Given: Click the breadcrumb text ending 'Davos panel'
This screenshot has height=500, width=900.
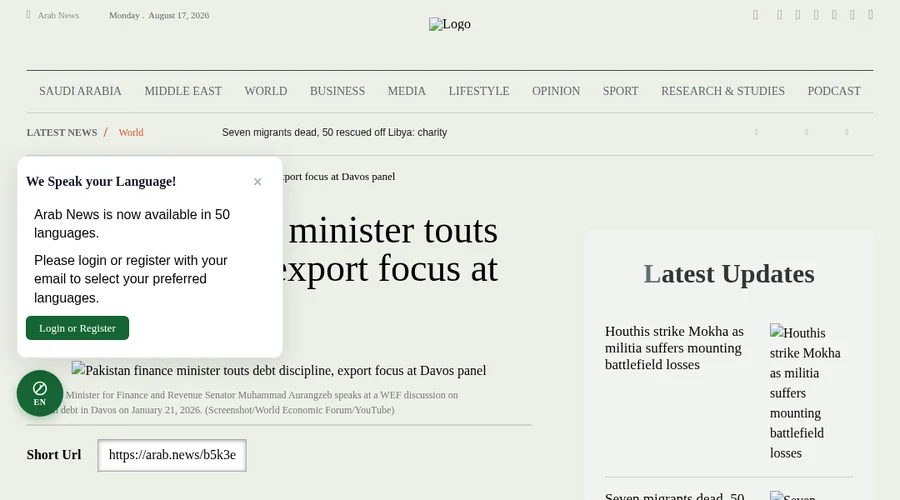Looking at the screenshot, I should (339, 177).
